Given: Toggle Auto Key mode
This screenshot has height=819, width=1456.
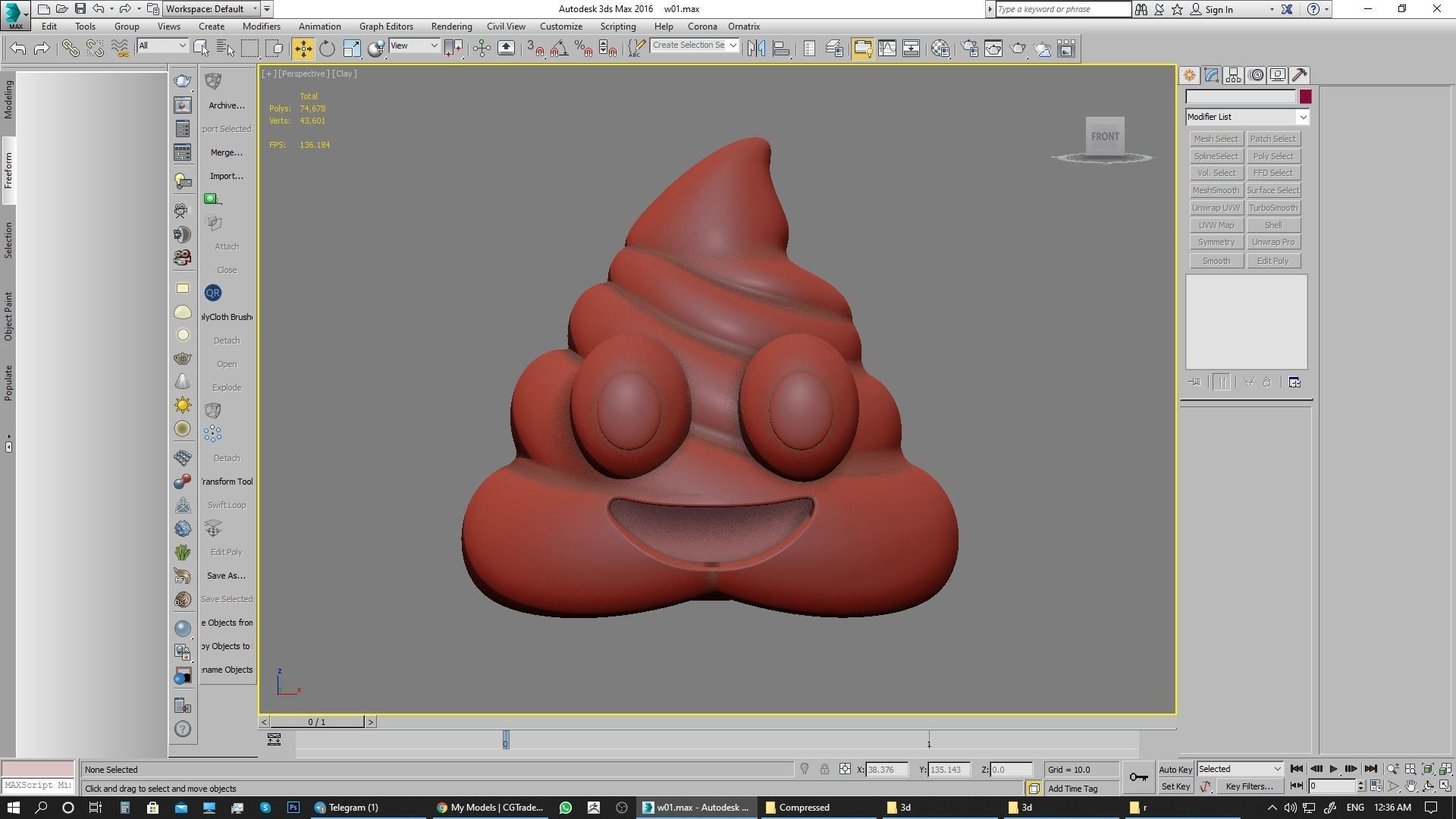Looking at the screenshot, I should [1175, 769].
